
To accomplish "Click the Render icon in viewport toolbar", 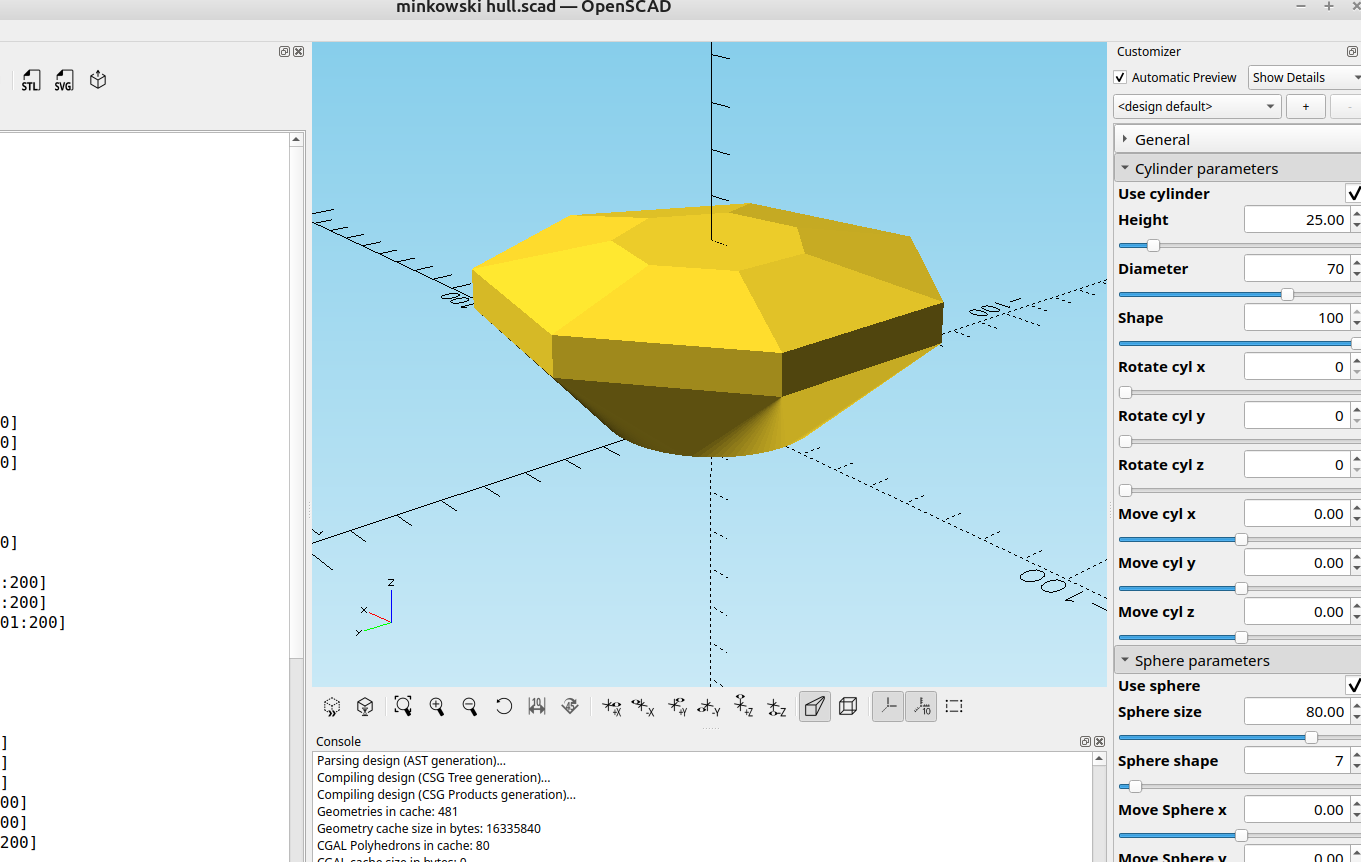I will tap(365, 706).
